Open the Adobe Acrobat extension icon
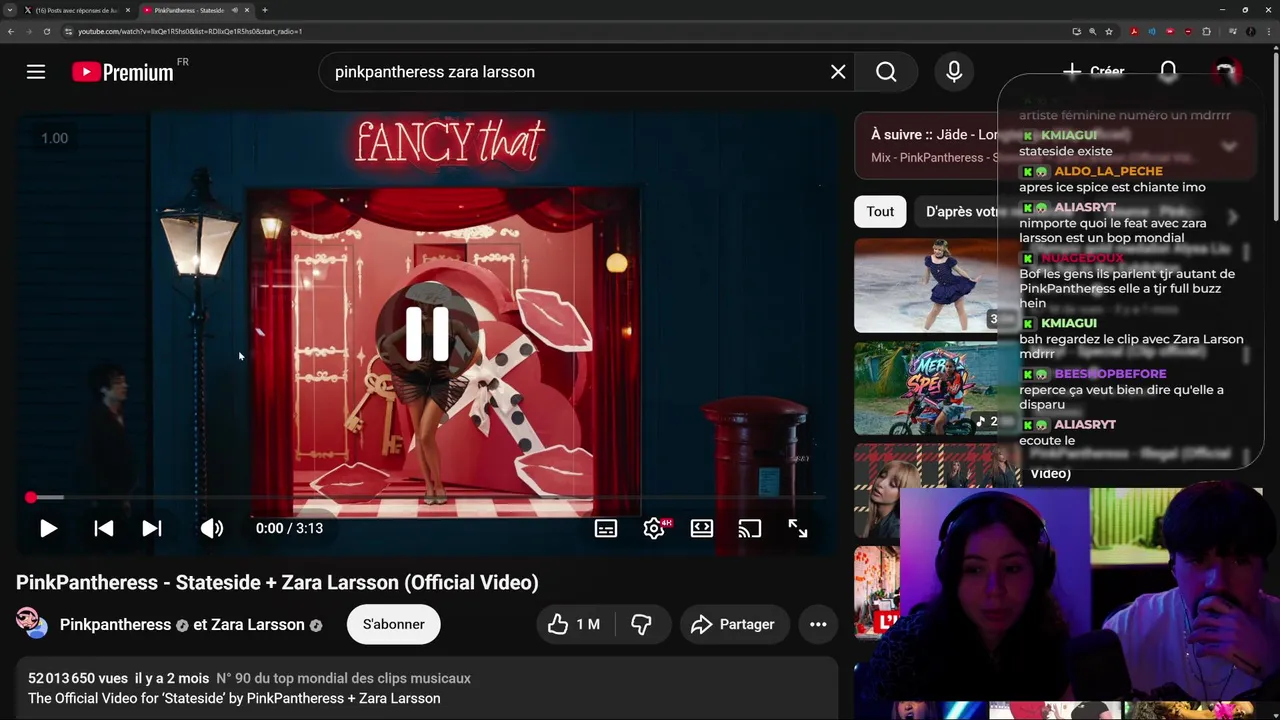Image resolution: width=1280 pixels, height=720 pixels. [1134, 31]
